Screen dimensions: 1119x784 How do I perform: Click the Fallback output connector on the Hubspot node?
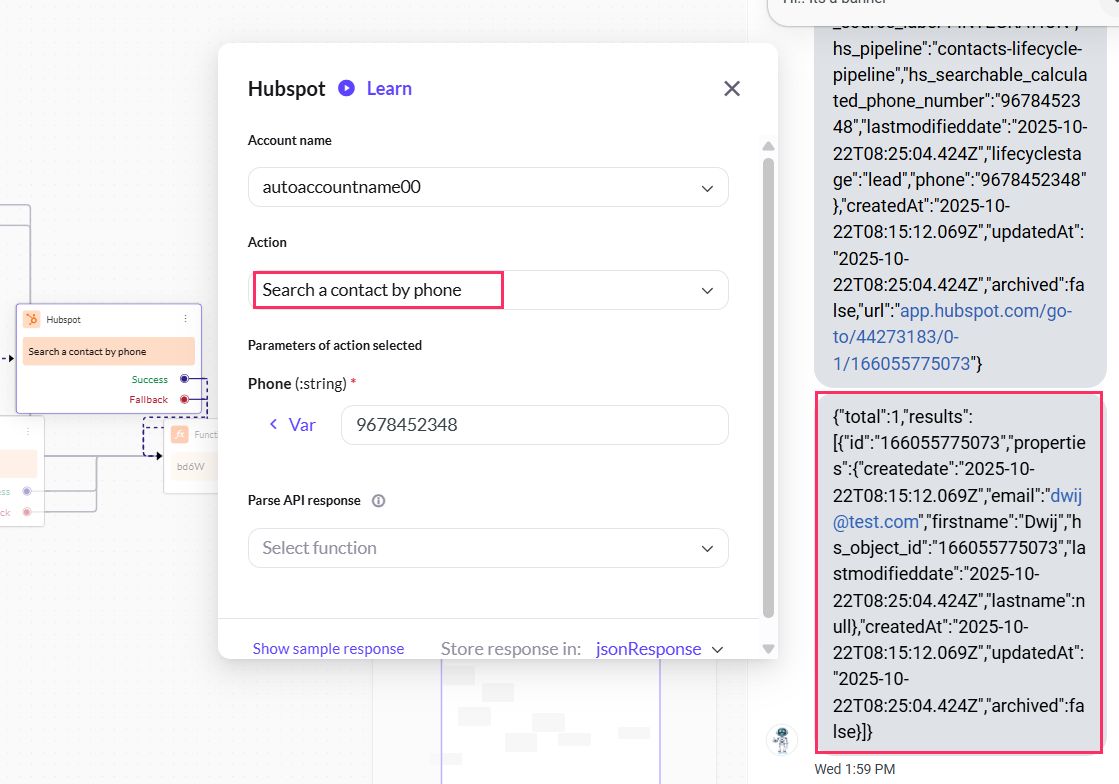coord(184,399)
